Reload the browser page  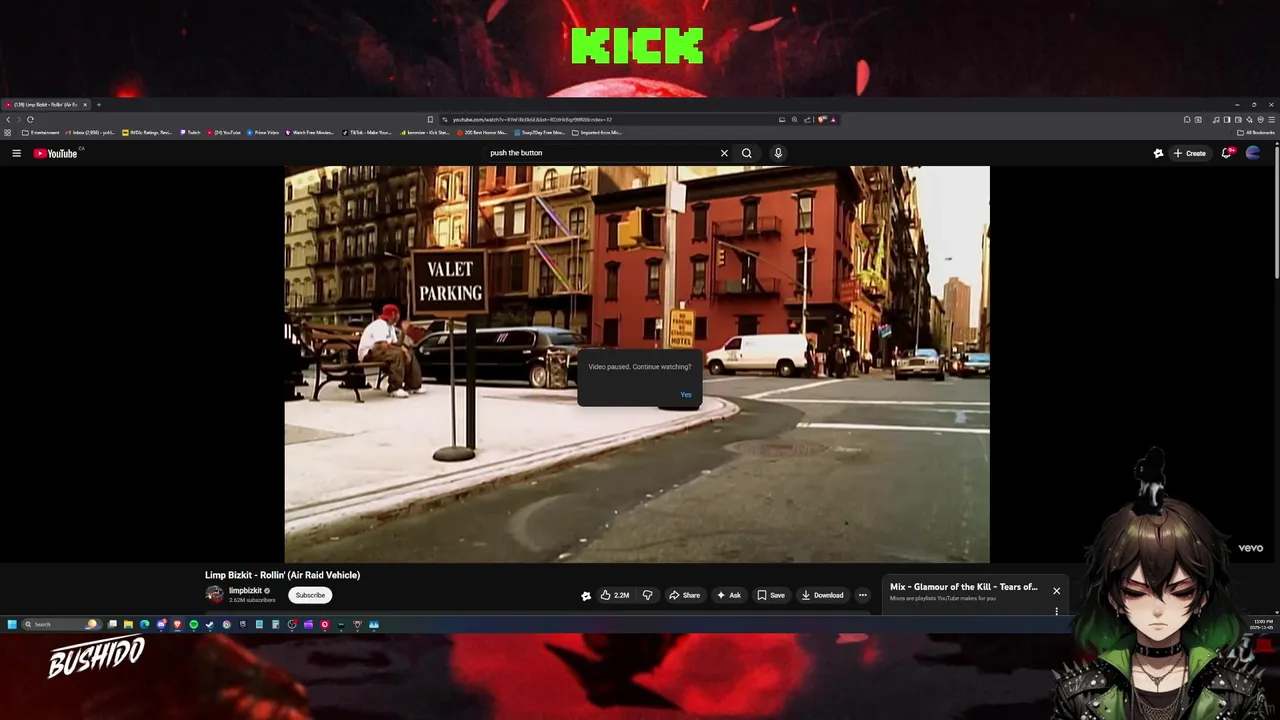[x=30, y=120]
